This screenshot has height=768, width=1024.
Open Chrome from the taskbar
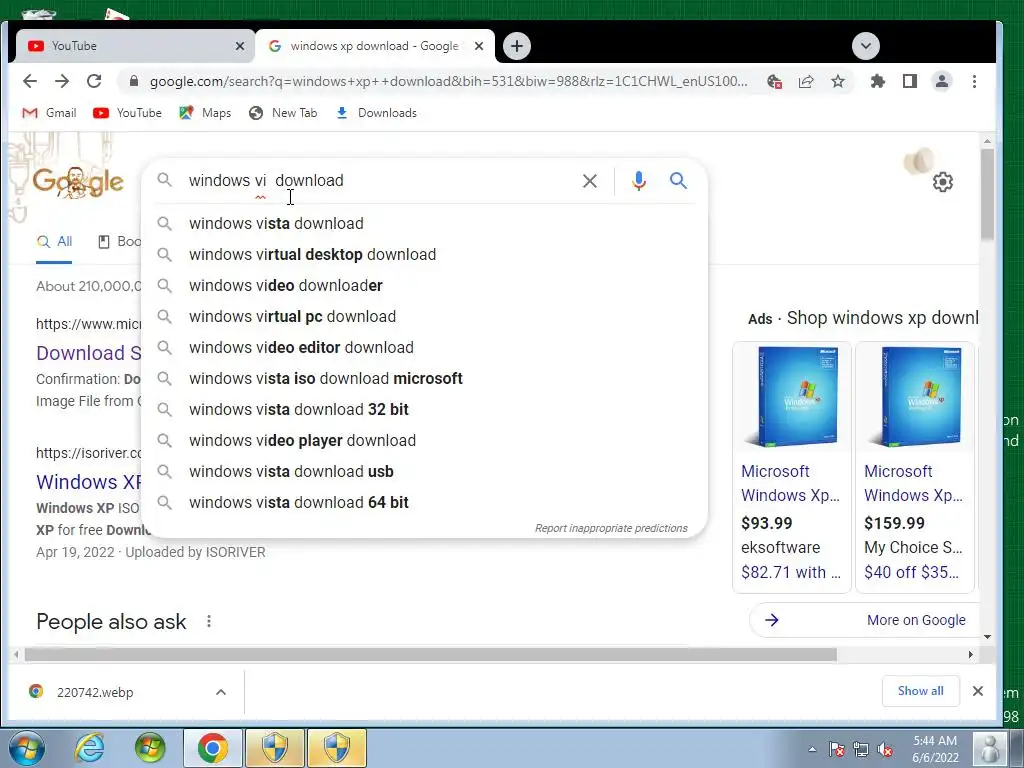(x=212, y=748)
